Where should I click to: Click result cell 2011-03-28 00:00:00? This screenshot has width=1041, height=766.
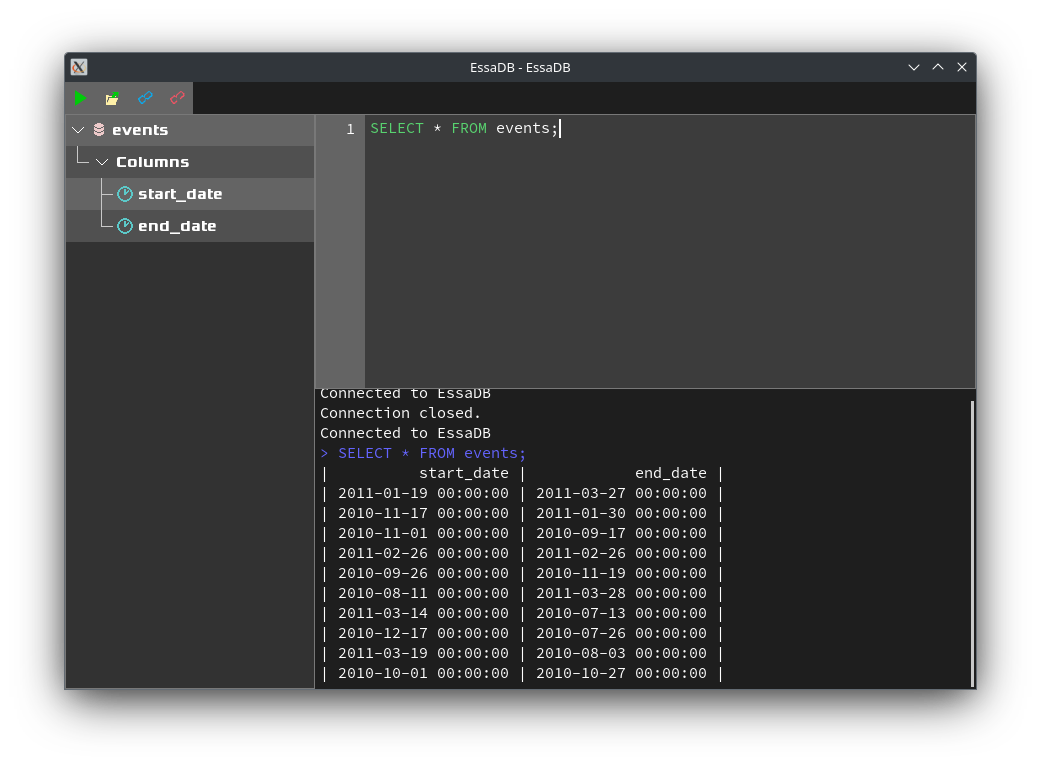coord(621,593)
